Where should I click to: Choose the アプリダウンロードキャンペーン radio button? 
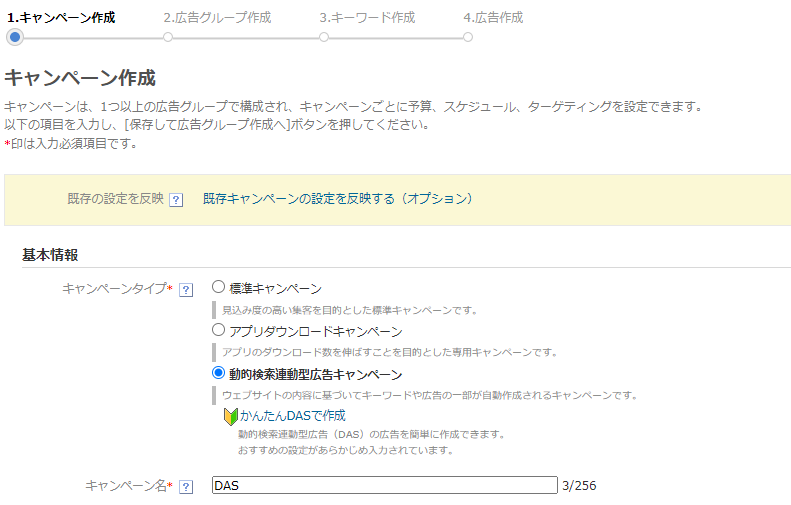click(x=218, y=329)
